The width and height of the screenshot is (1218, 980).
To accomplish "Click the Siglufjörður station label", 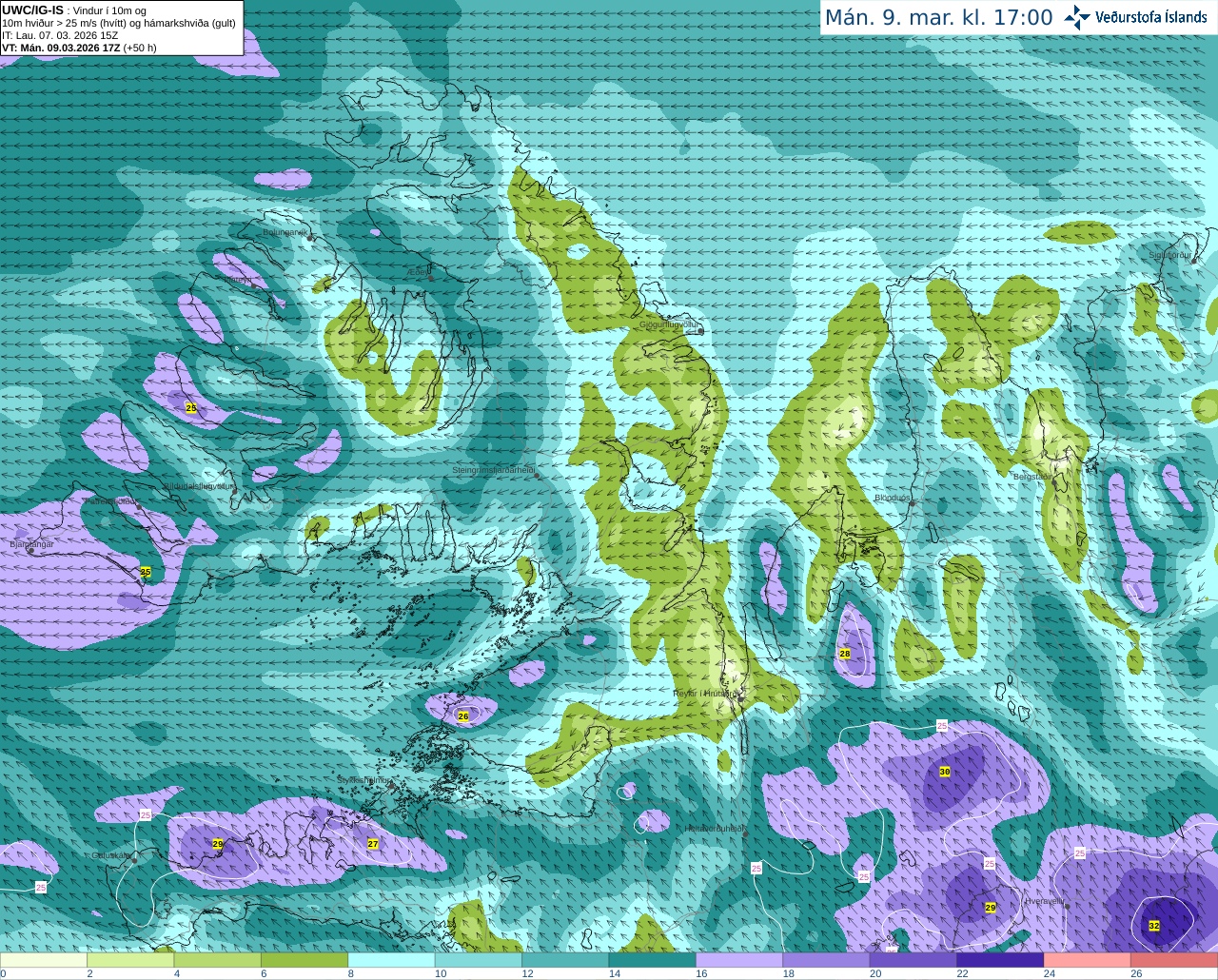I will tap(1170, 255).
